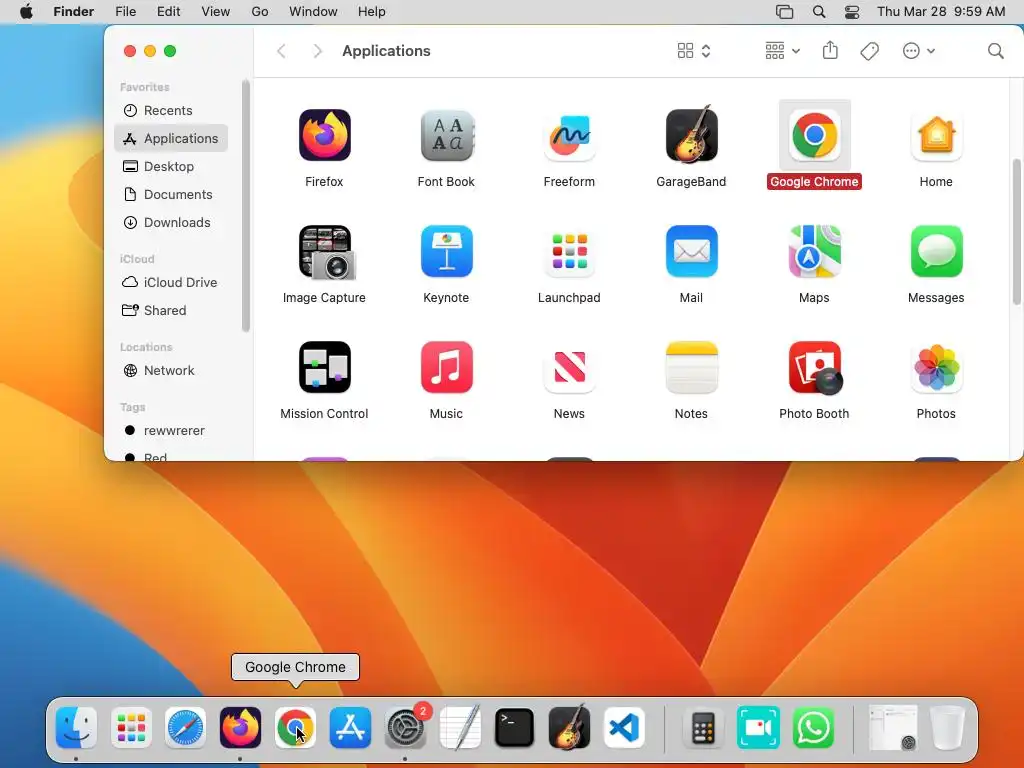Open the Edit Tags toolbar button

pos(869,51)
